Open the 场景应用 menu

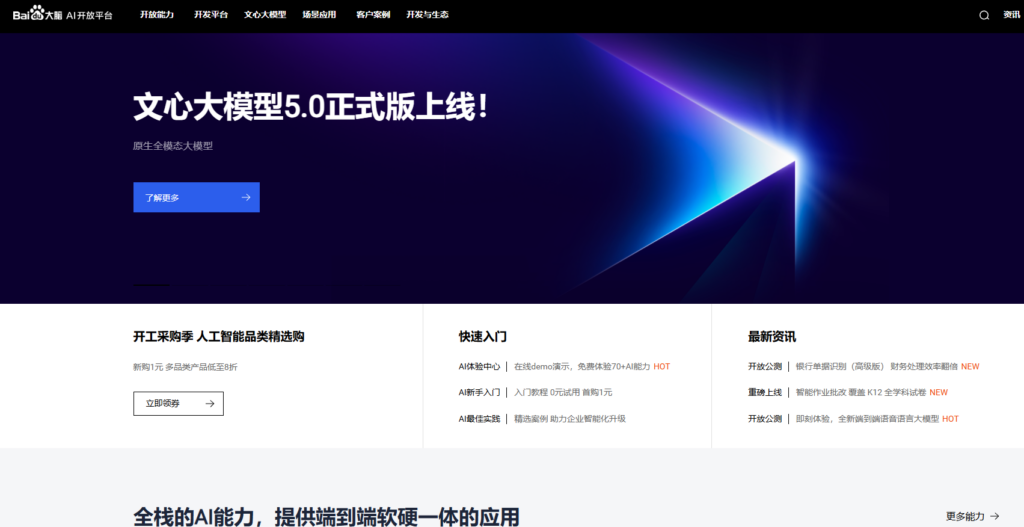tap(319, 14)
